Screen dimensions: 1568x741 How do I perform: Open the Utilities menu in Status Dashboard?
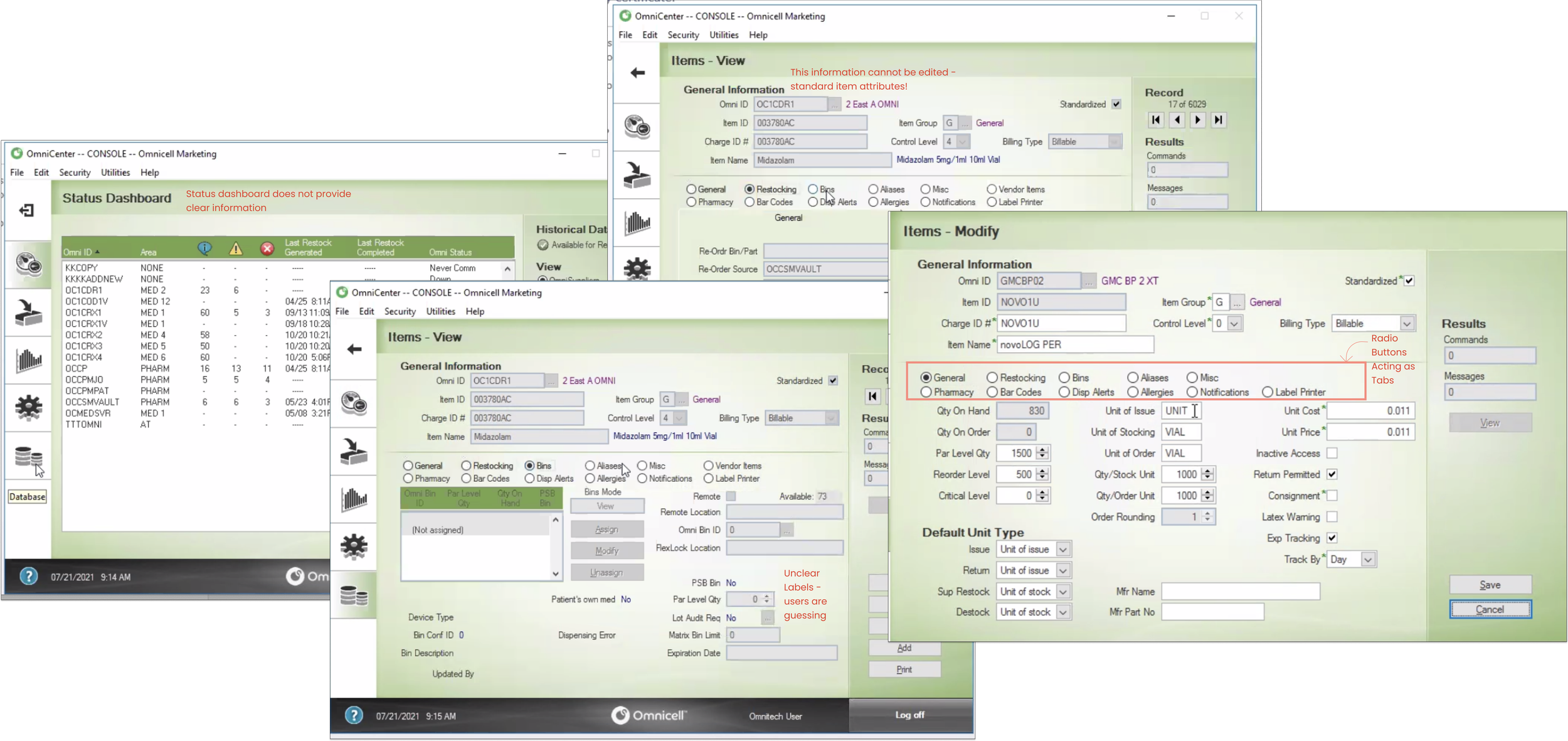tap(115, 172)
